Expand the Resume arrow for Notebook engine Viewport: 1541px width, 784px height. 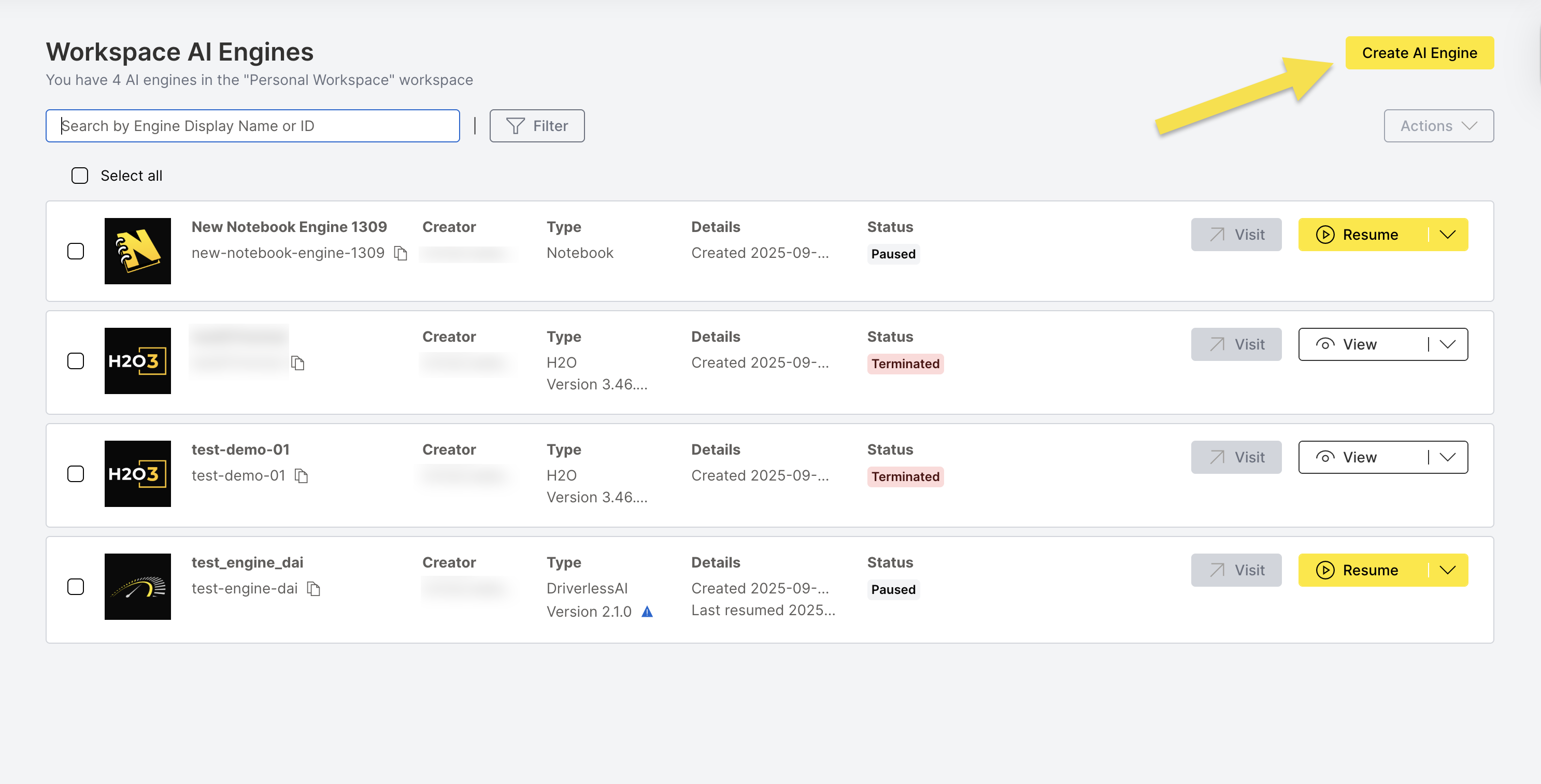pos(1448,235)
